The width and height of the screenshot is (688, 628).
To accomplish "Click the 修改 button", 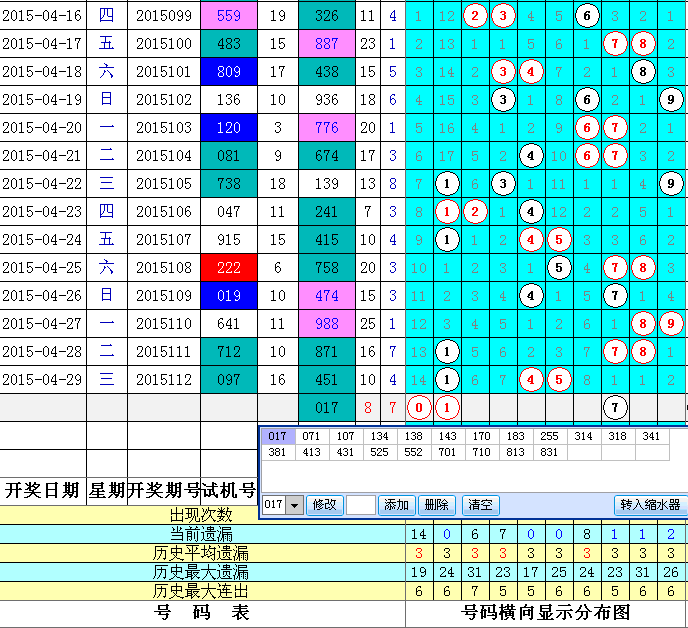I will [x=323, y=505].
